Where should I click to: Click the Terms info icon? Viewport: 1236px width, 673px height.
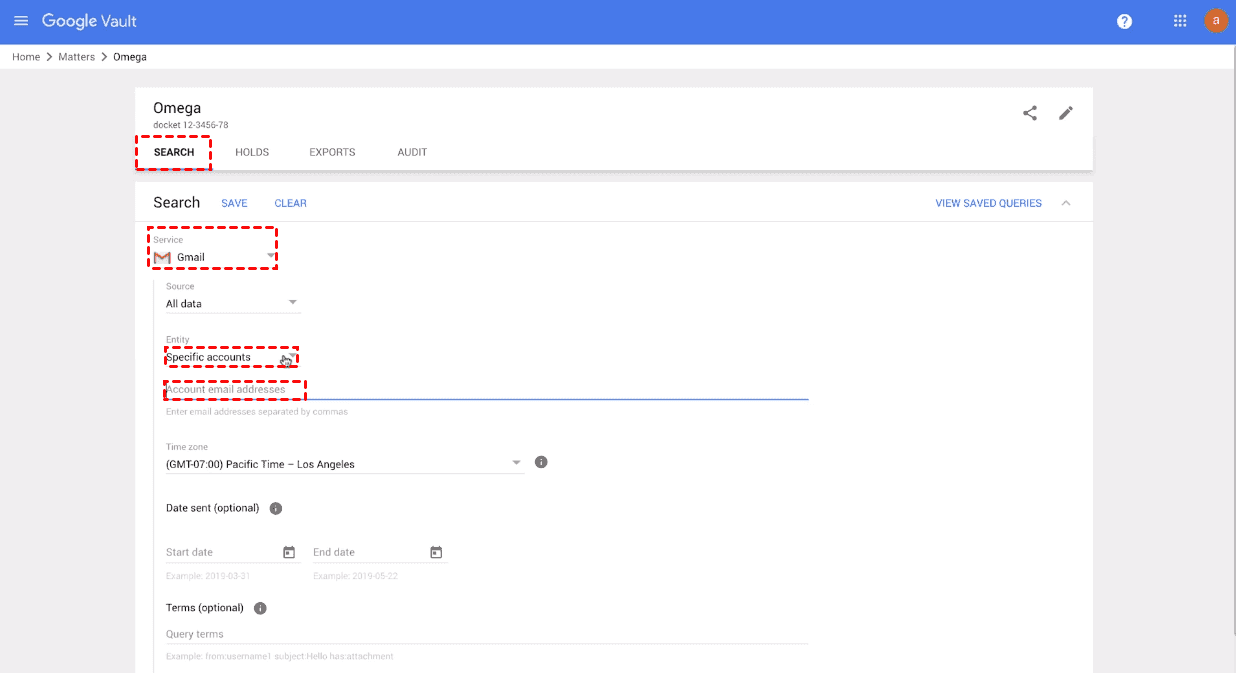click(x=260, y=608)
